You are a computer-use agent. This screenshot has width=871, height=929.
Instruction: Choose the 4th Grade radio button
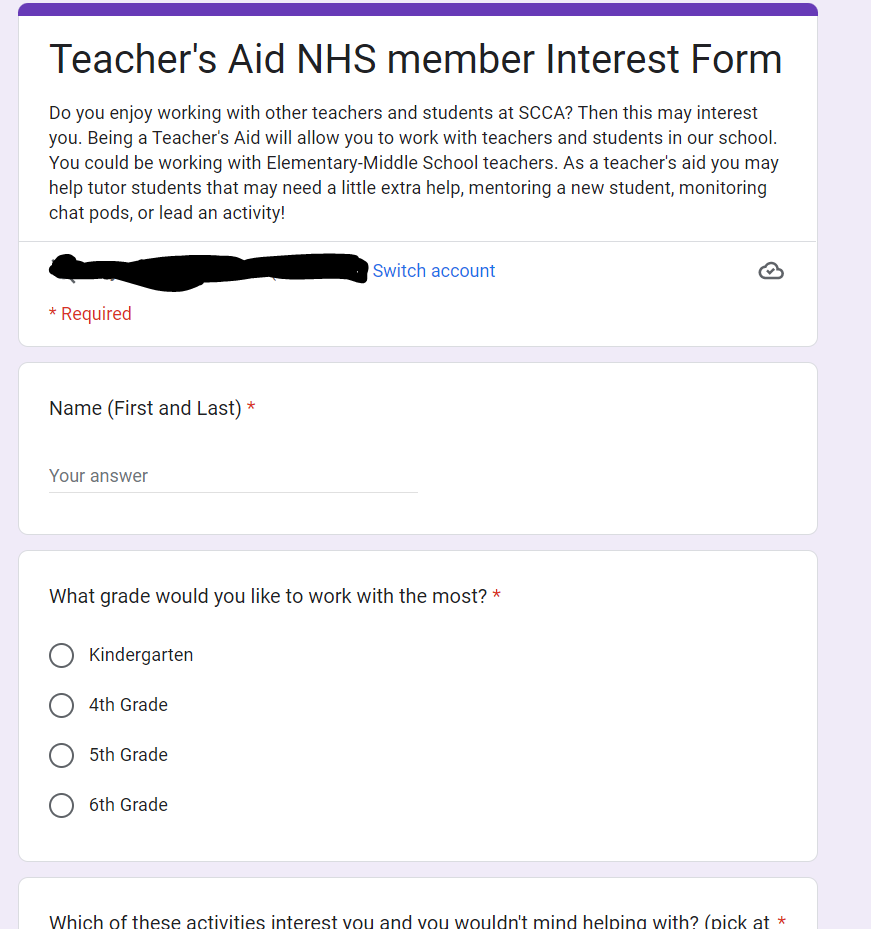62,705
